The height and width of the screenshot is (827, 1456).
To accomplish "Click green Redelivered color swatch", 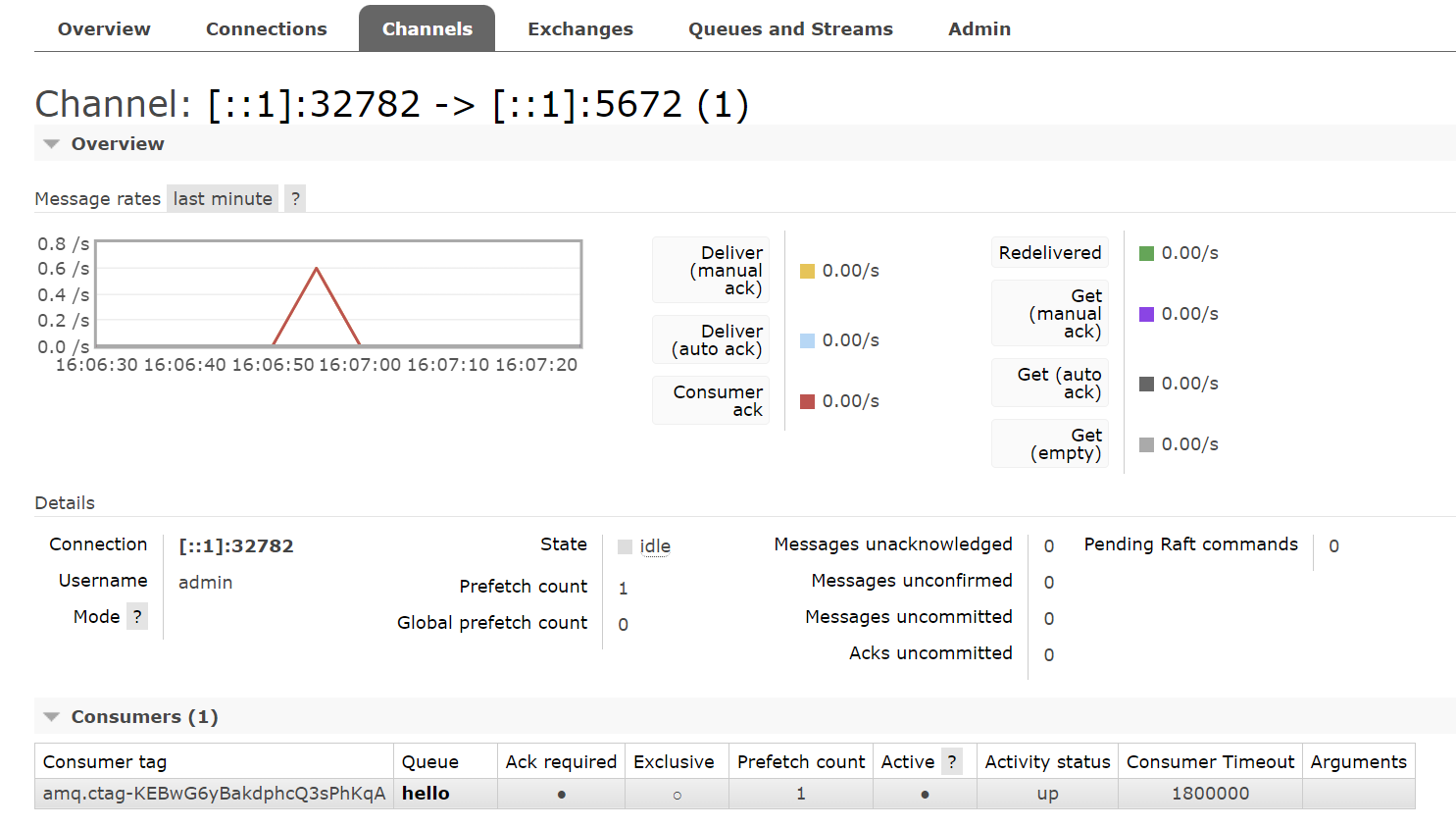I will click(x=1147, y=253).
